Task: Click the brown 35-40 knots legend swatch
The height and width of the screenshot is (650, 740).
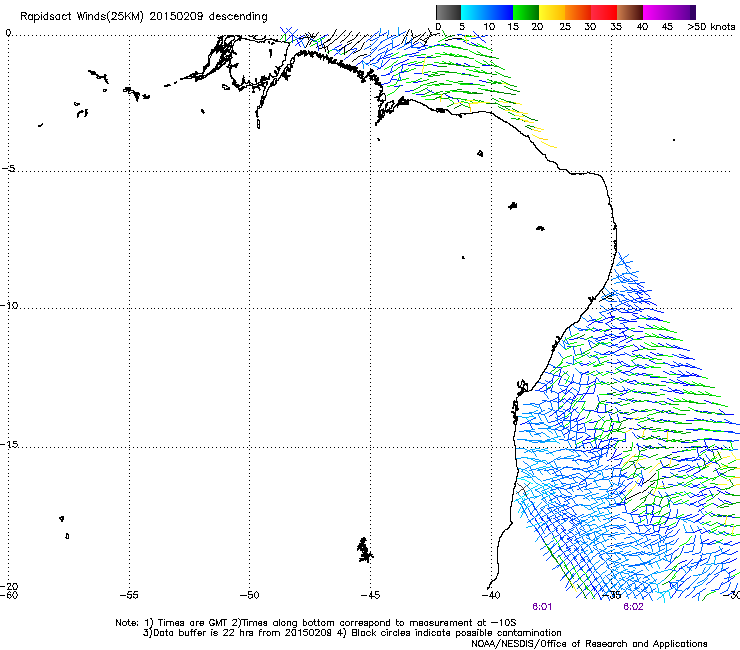Action: [x=630, y=12]
